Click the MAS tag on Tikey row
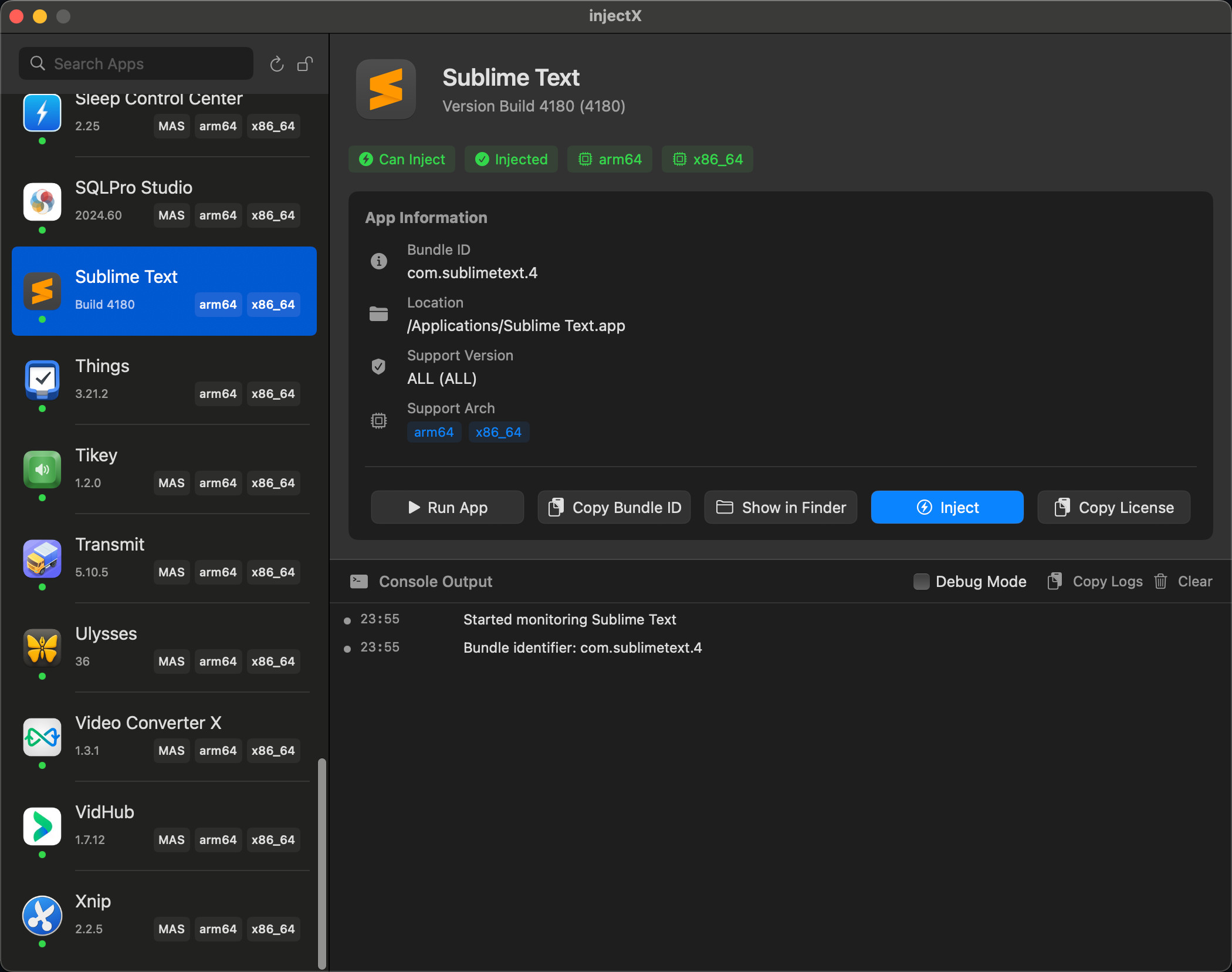The width and height of the screenshot is (1232, 972). (x=171, y=483)
